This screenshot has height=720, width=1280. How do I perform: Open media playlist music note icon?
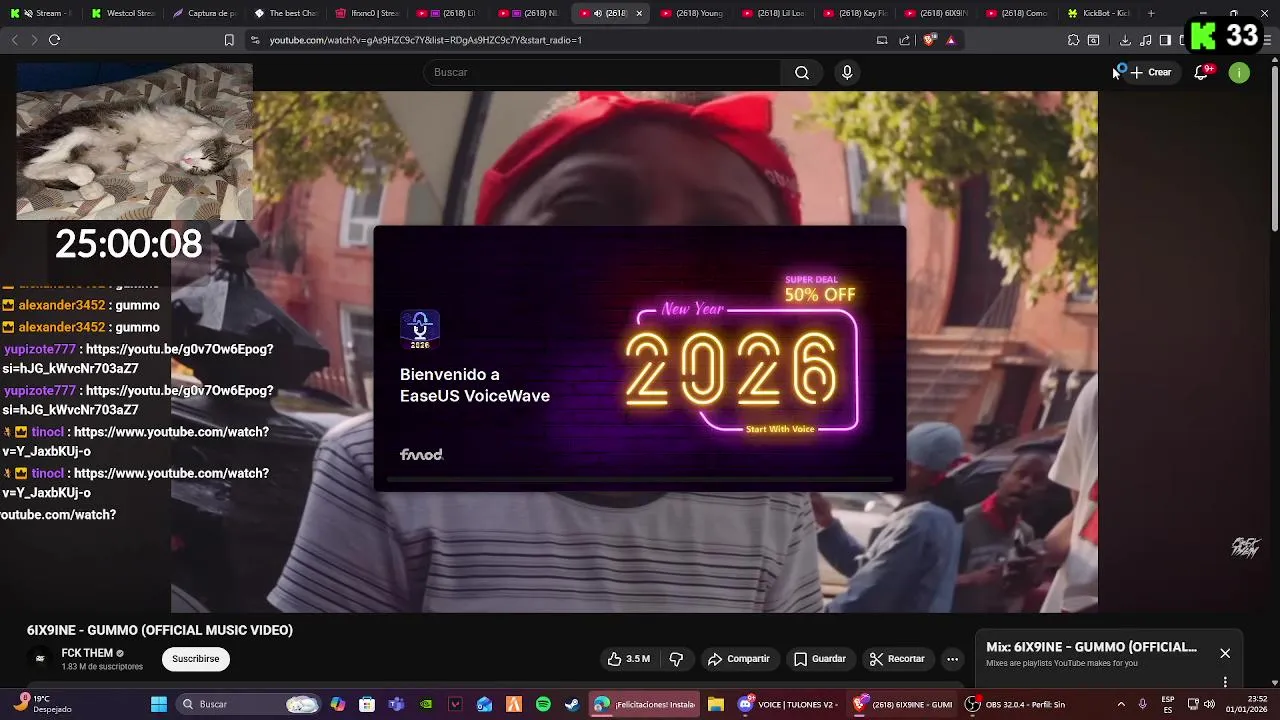point(1146,40)
